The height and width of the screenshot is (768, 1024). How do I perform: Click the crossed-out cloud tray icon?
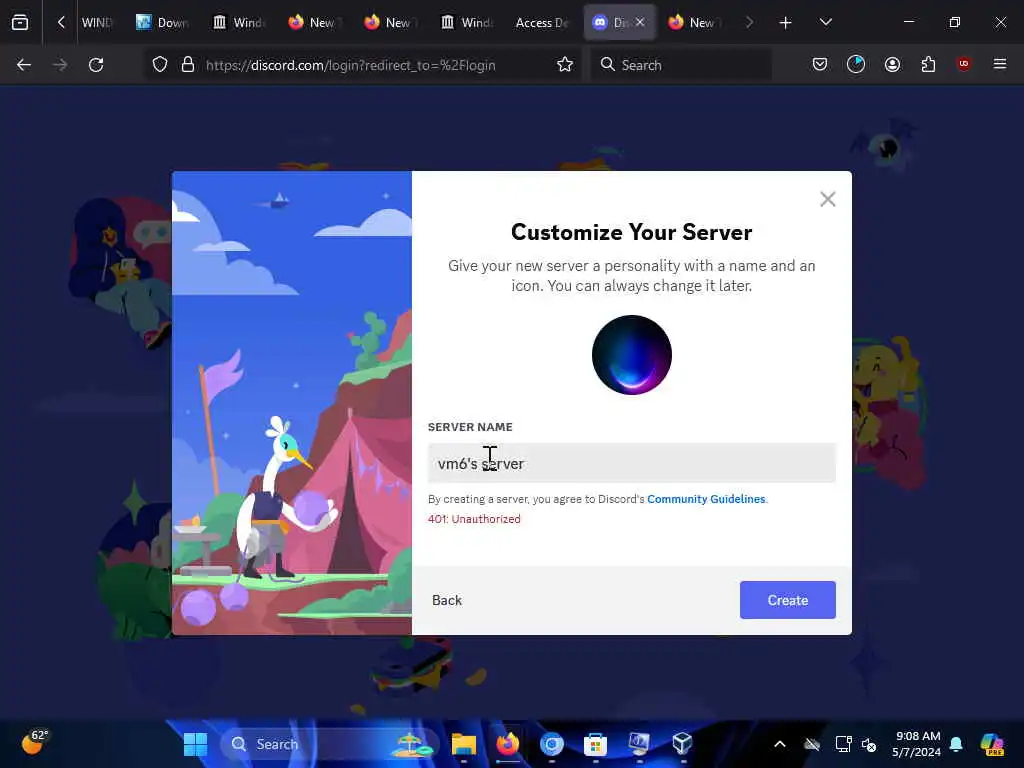[x=812, y=744]
